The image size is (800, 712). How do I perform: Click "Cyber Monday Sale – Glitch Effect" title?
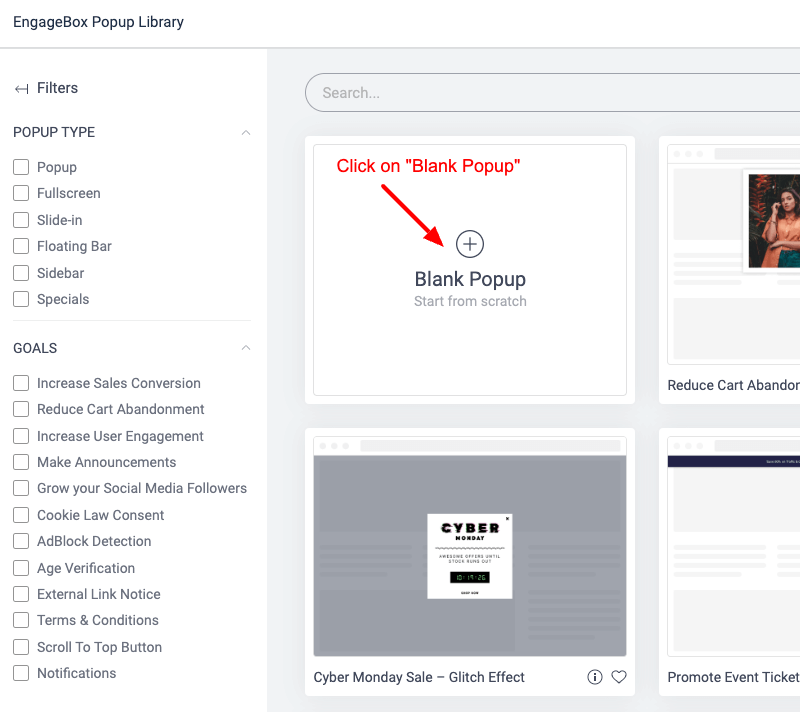[x=419, y=677]
